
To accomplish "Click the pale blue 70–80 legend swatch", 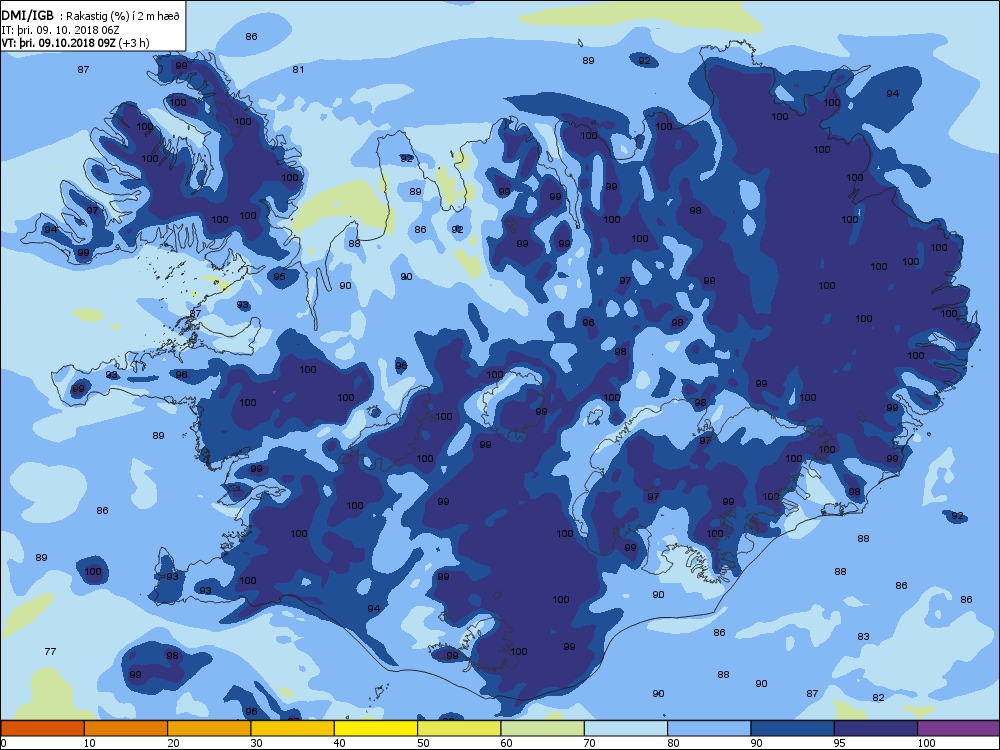I will (x=626, y=728).
